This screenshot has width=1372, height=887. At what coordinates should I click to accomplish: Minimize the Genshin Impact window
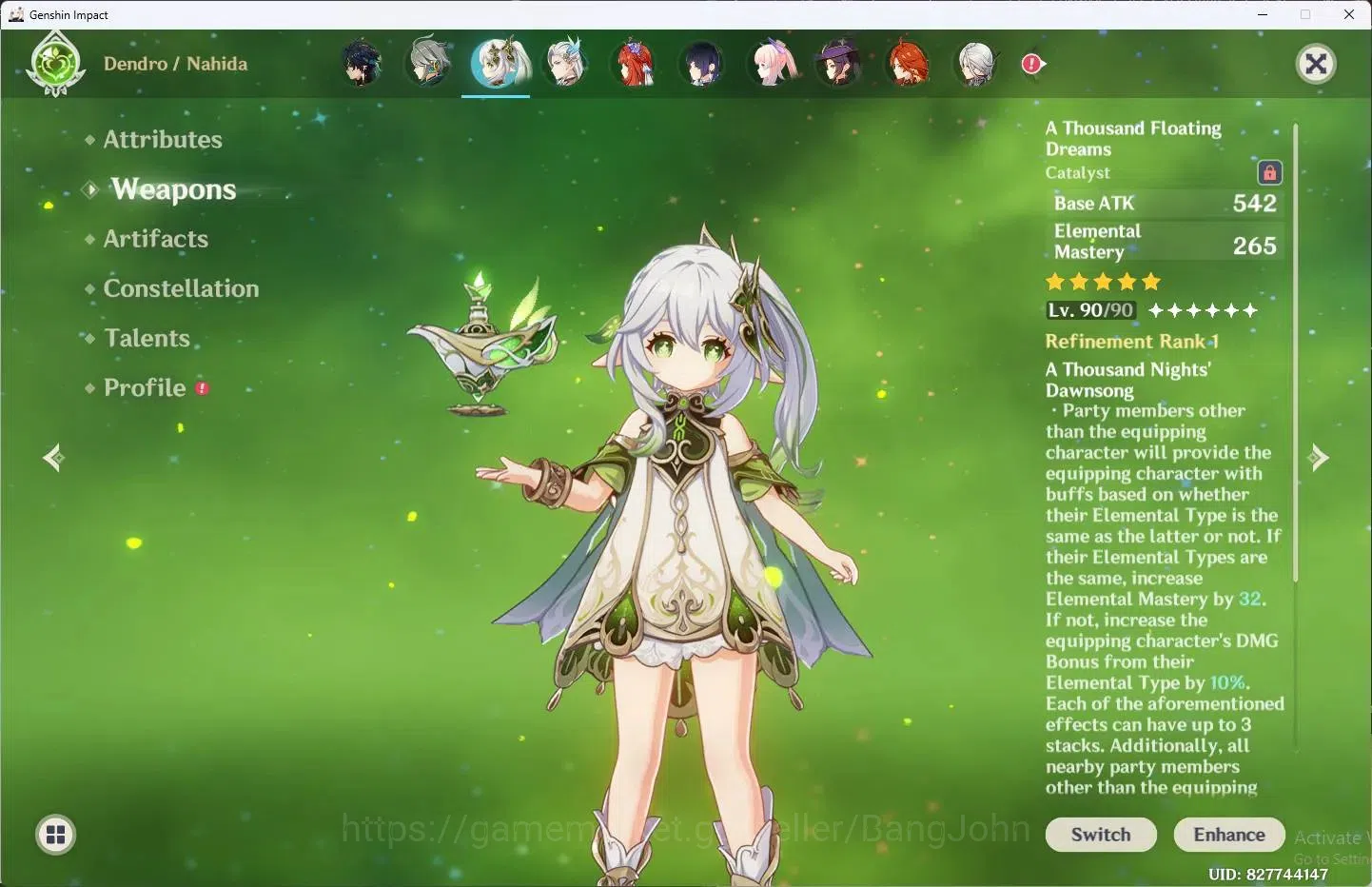[x=1263, y=14]
